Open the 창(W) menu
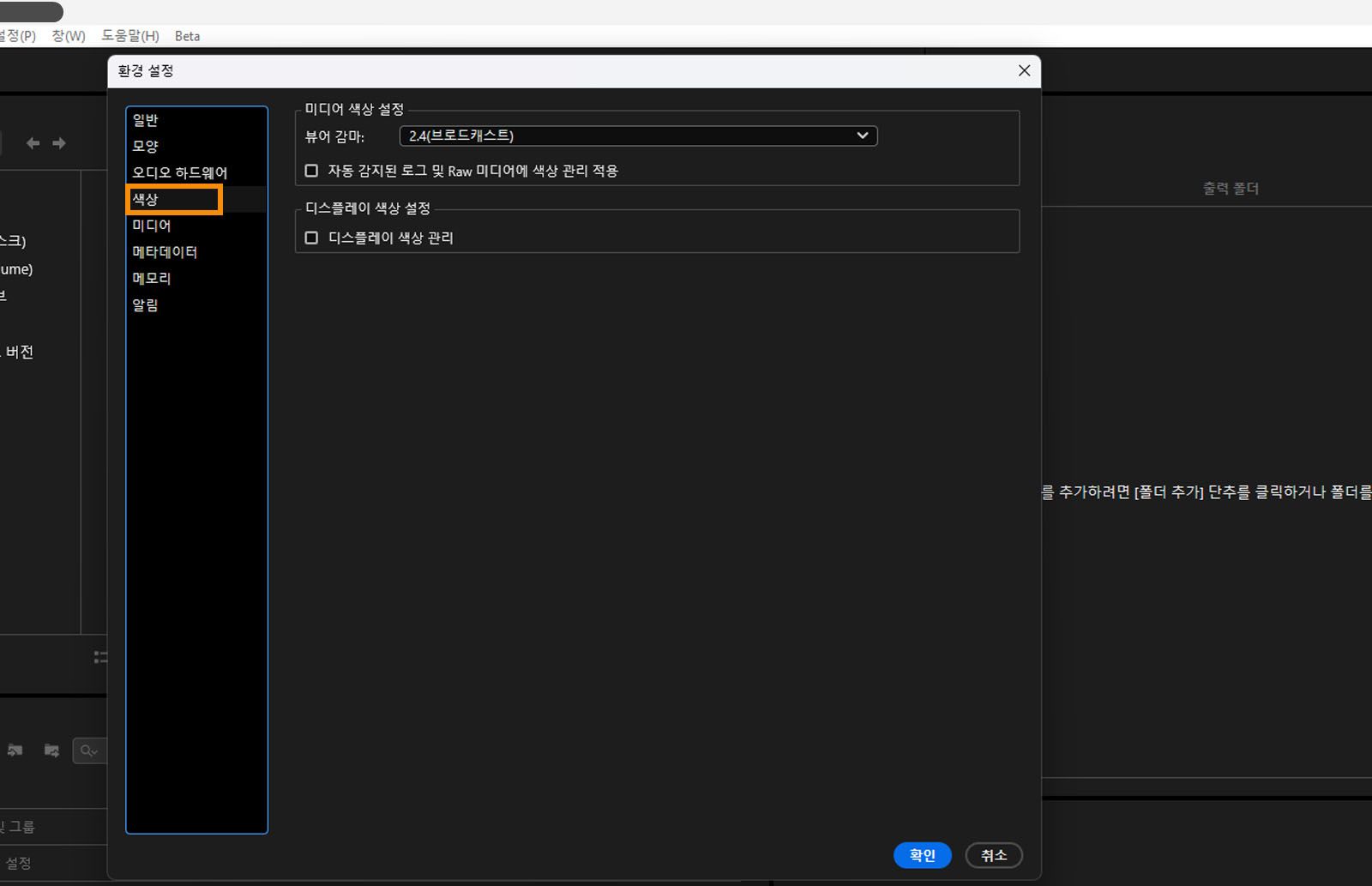This screenshot has height=886, width=1372. point(69,36)
